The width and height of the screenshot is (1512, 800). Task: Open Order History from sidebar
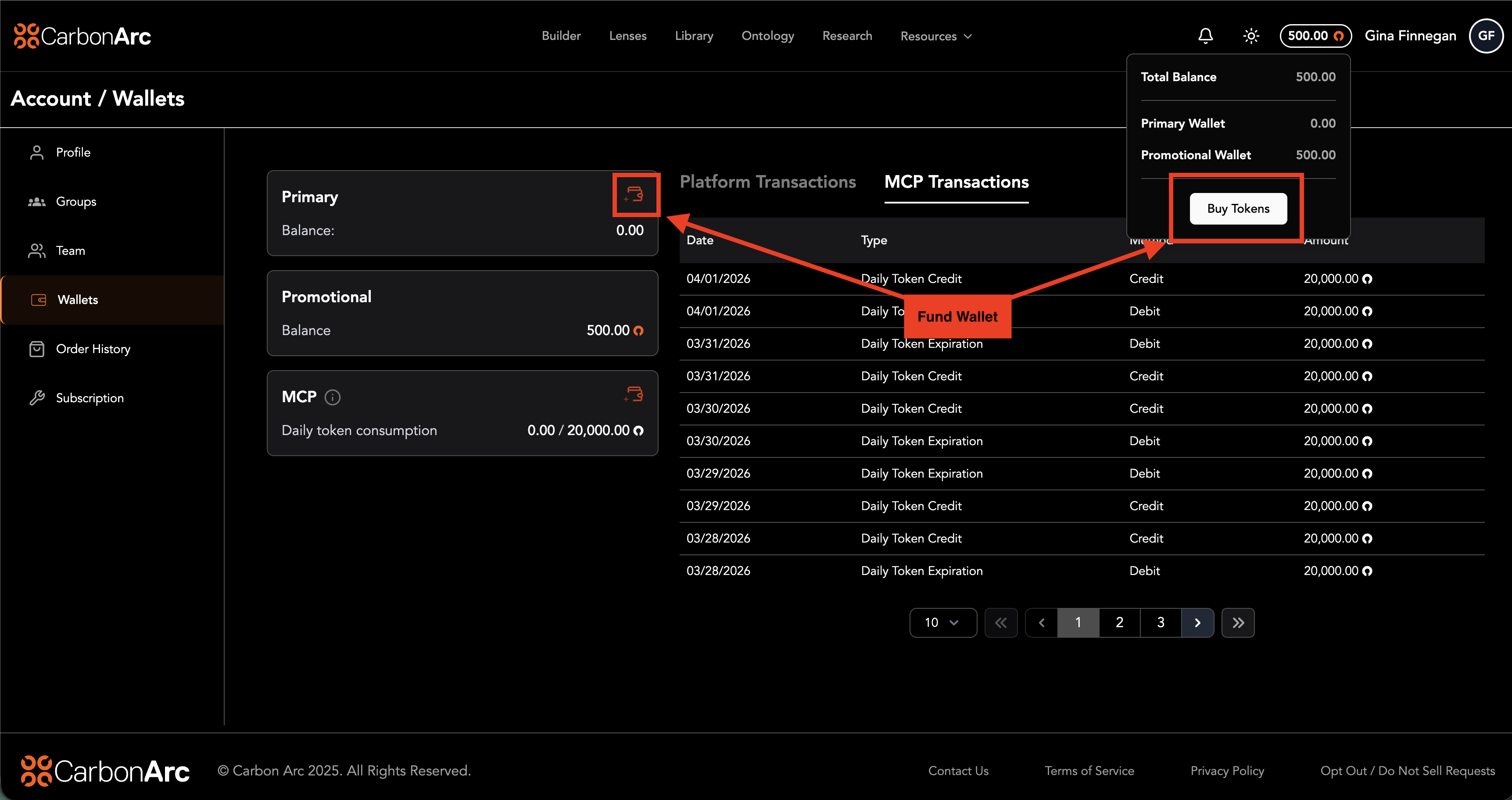(93, 349)
